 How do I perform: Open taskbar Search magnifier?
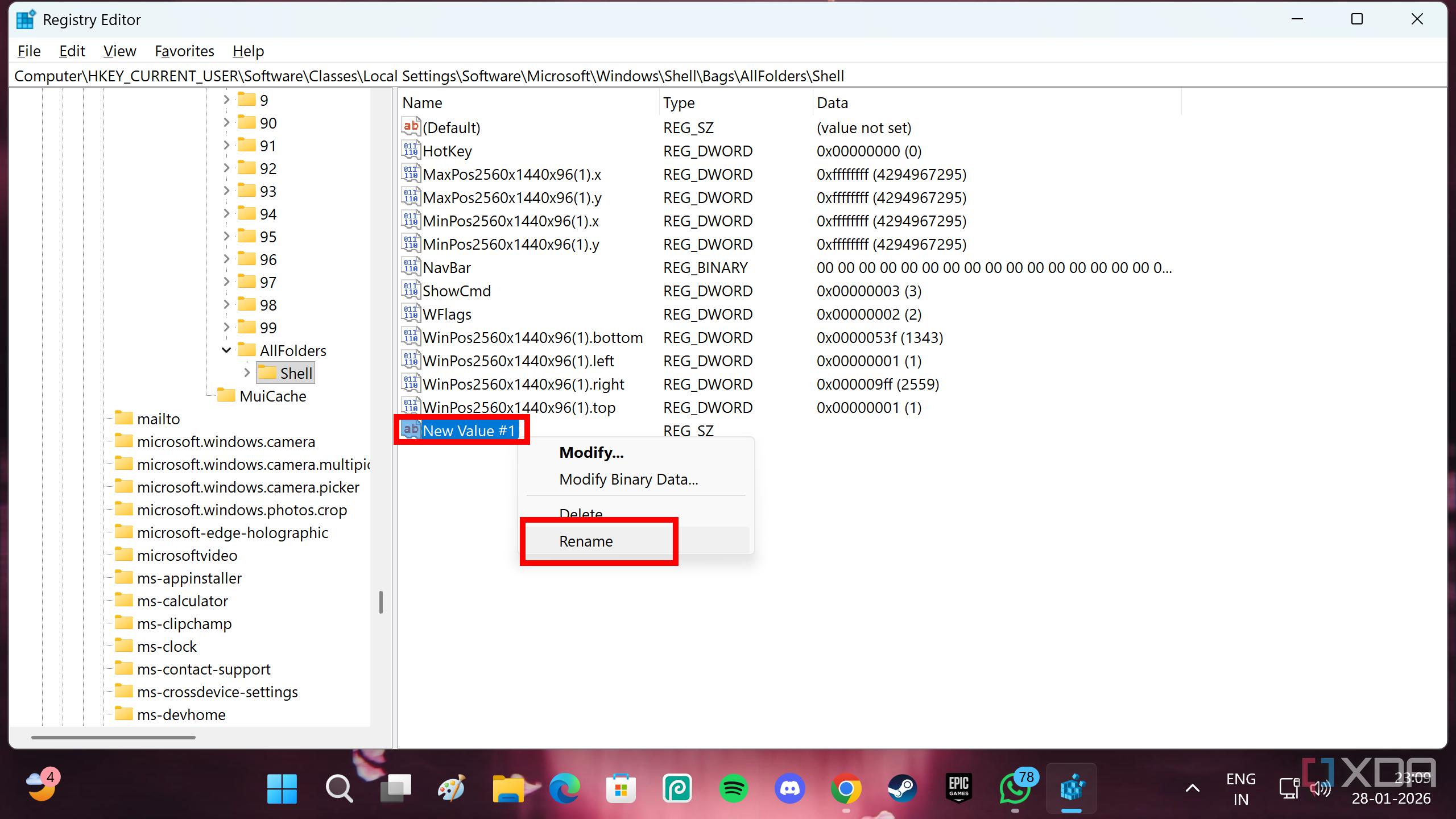(339, 788)
